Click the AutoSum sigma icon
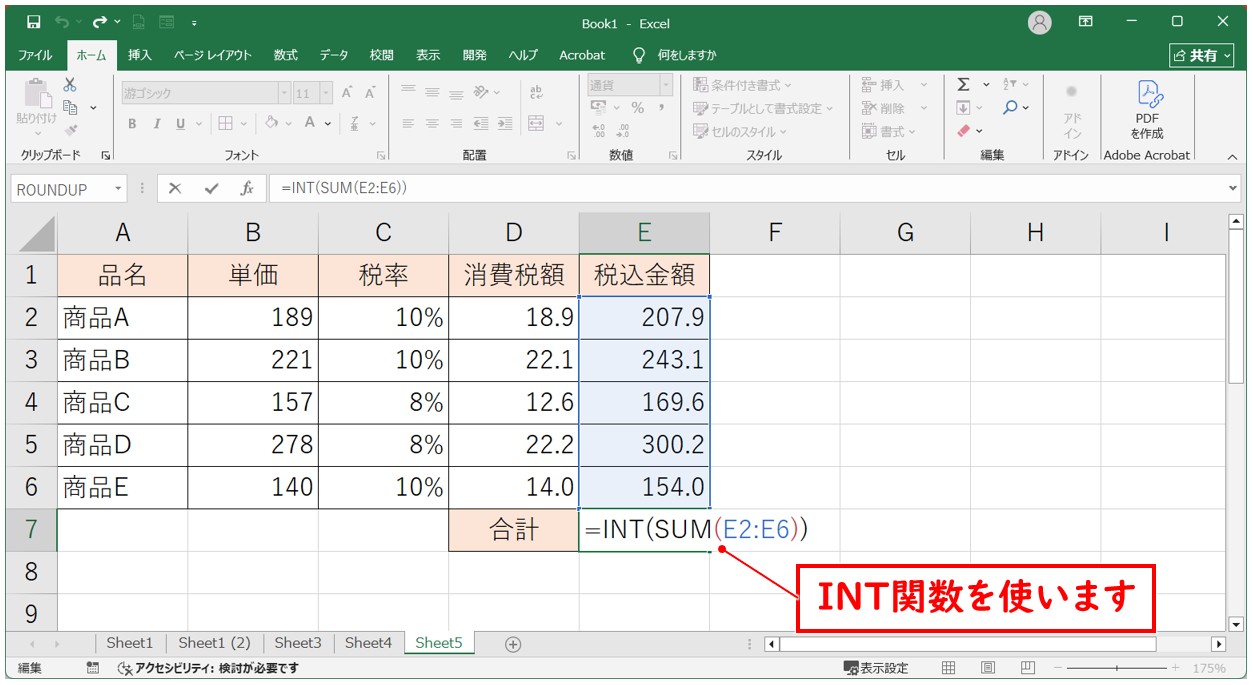Screen dimensions: 1253x685 963,85
